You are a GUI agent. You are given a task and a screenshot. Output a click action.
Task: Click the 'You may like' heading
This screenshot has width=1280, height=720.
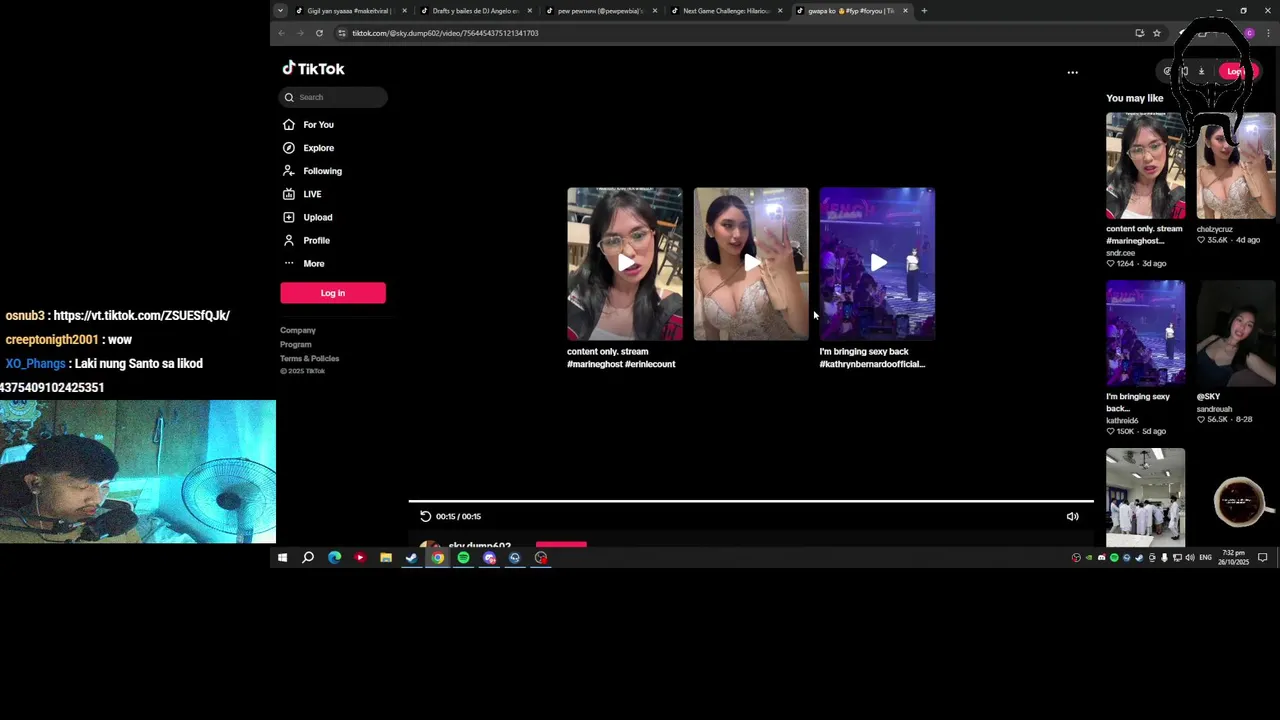(x=1135, y=98)
